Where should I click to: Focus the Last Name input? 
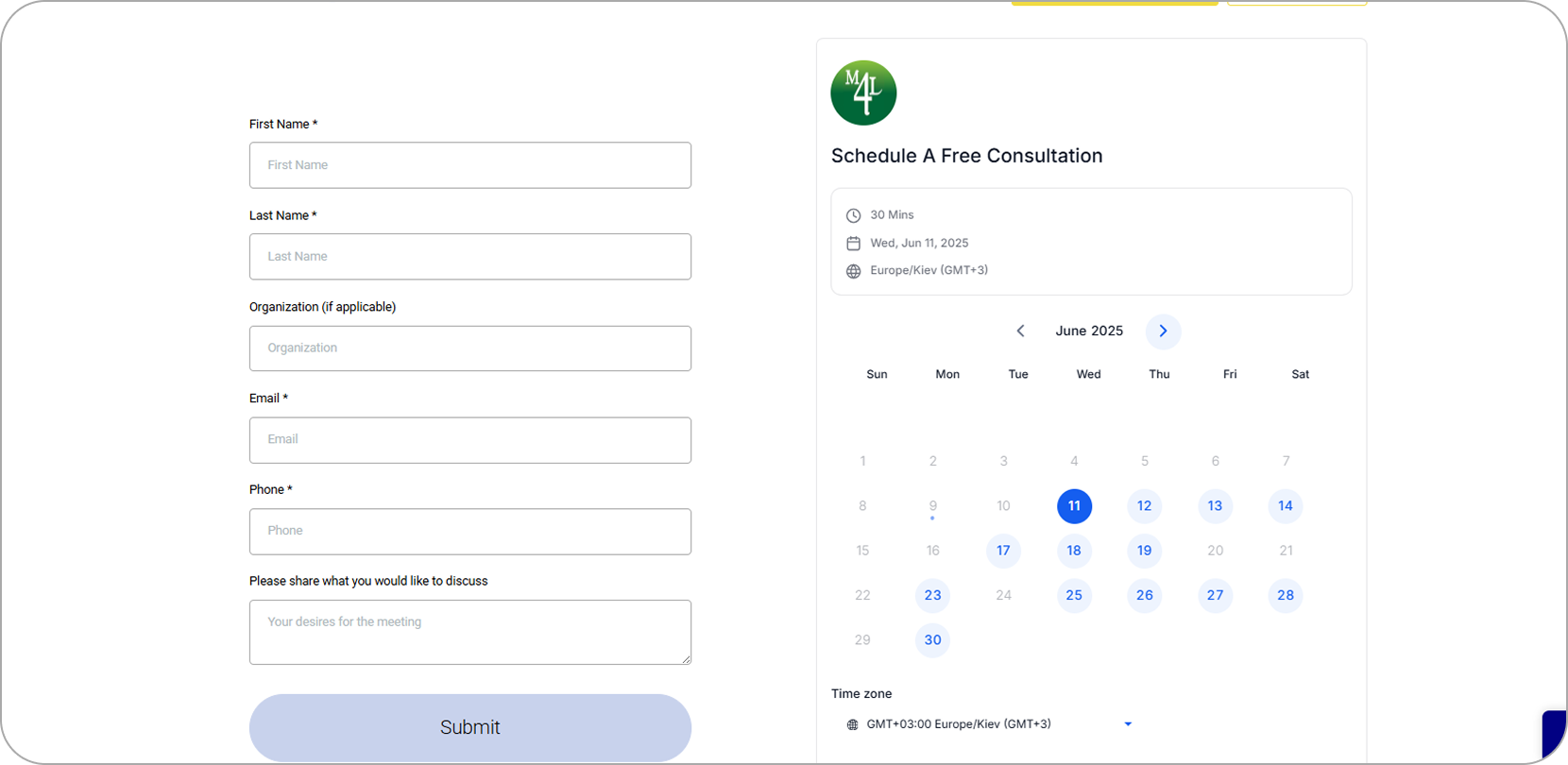470,257
